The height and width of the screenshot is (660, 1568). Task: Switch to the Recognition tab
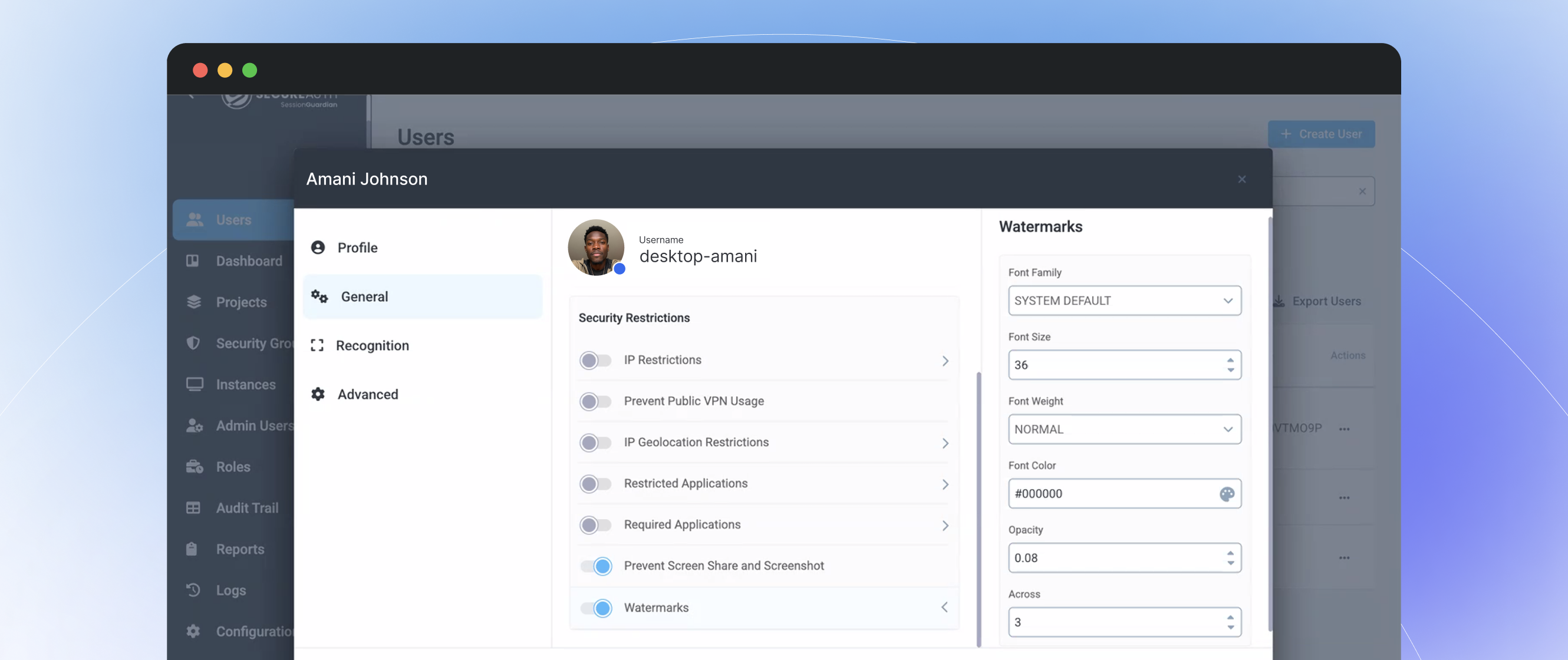372,345
